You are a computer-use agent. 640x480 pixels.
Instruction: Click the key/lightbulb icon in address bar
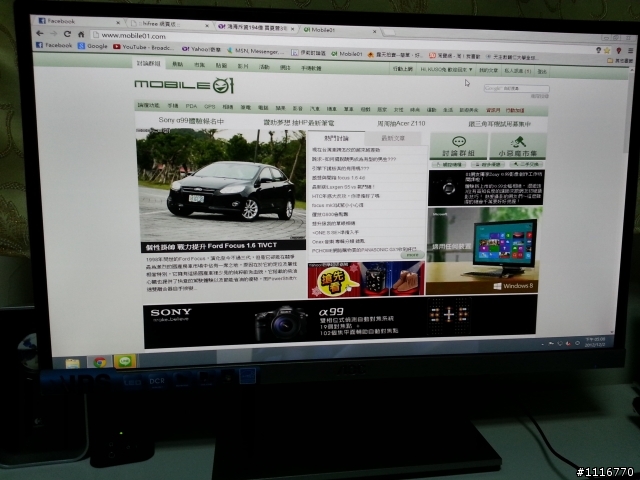[598, 50]
